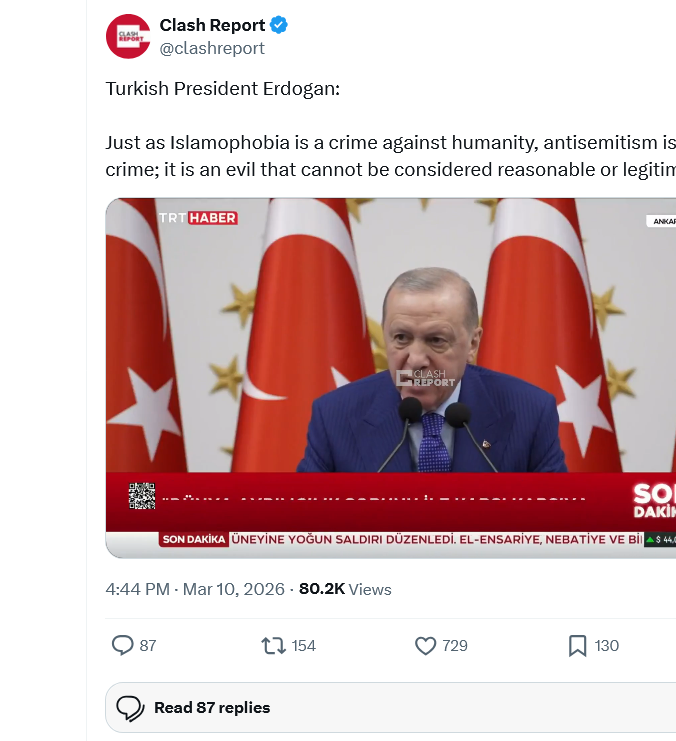
Task: Click the Clash Report profile avatar
Action: 128,36
